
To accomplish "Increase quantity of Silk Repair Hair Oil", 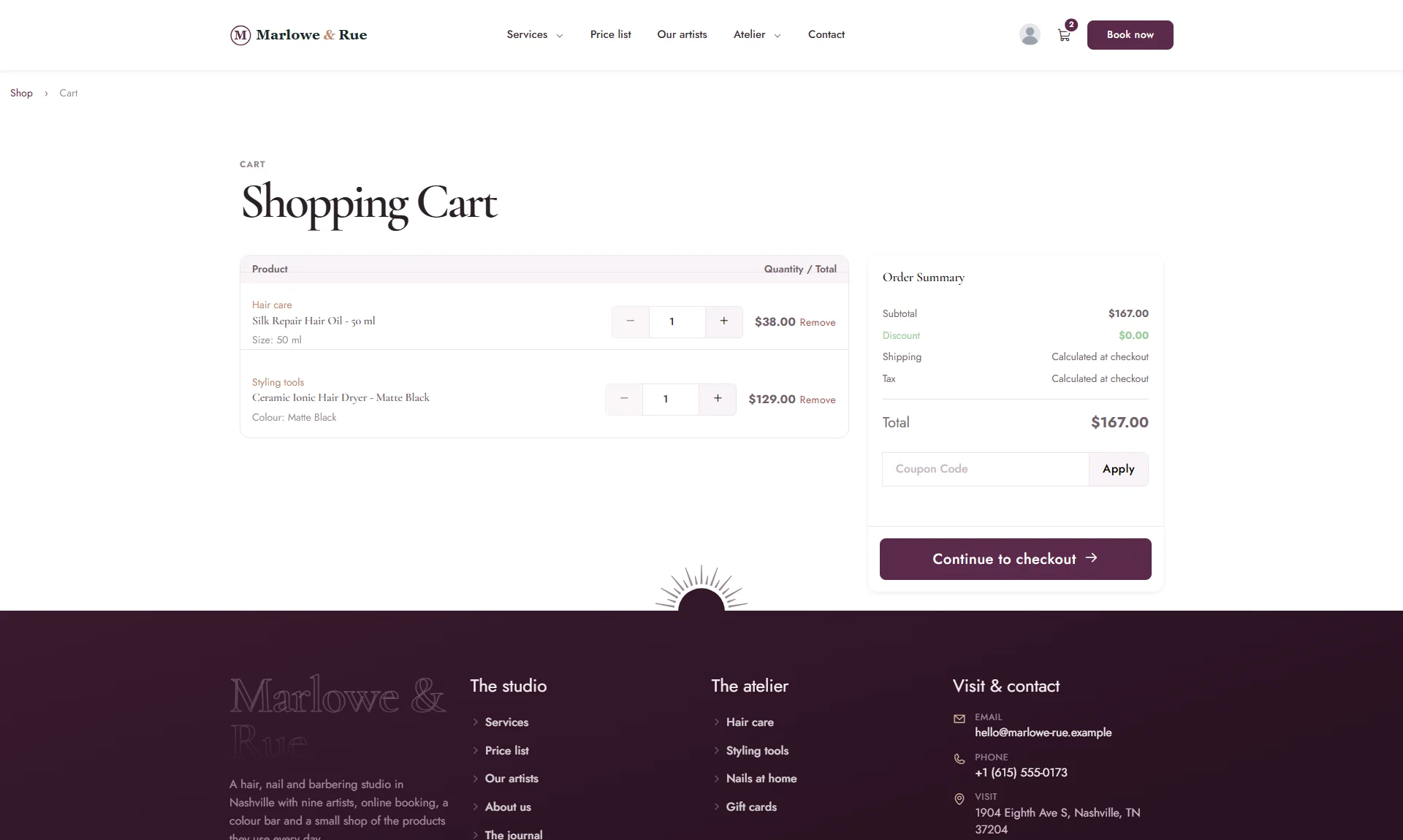I will (724, 321).
